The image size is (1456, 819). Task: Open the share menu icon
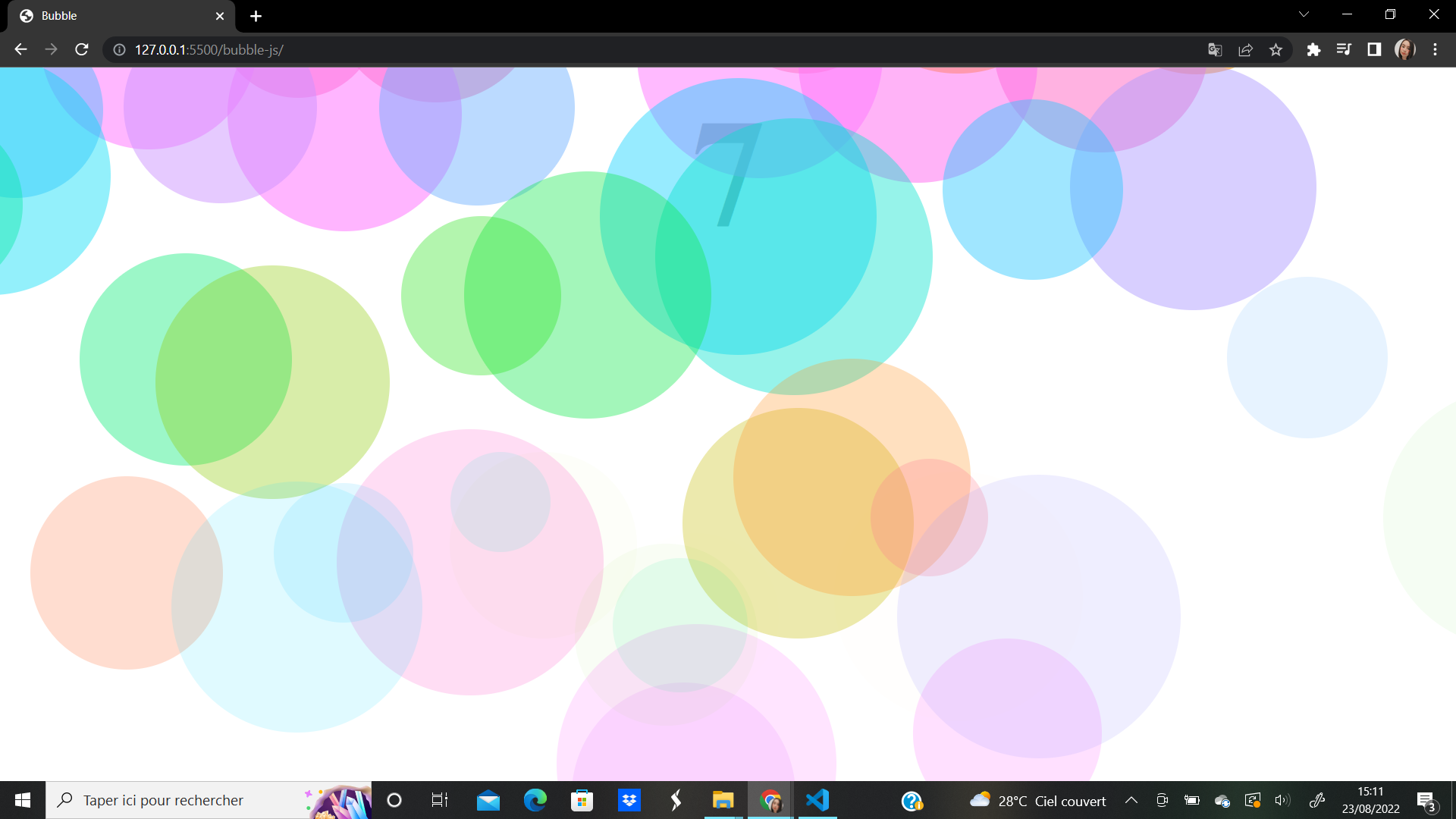[x=1246, y=49]
